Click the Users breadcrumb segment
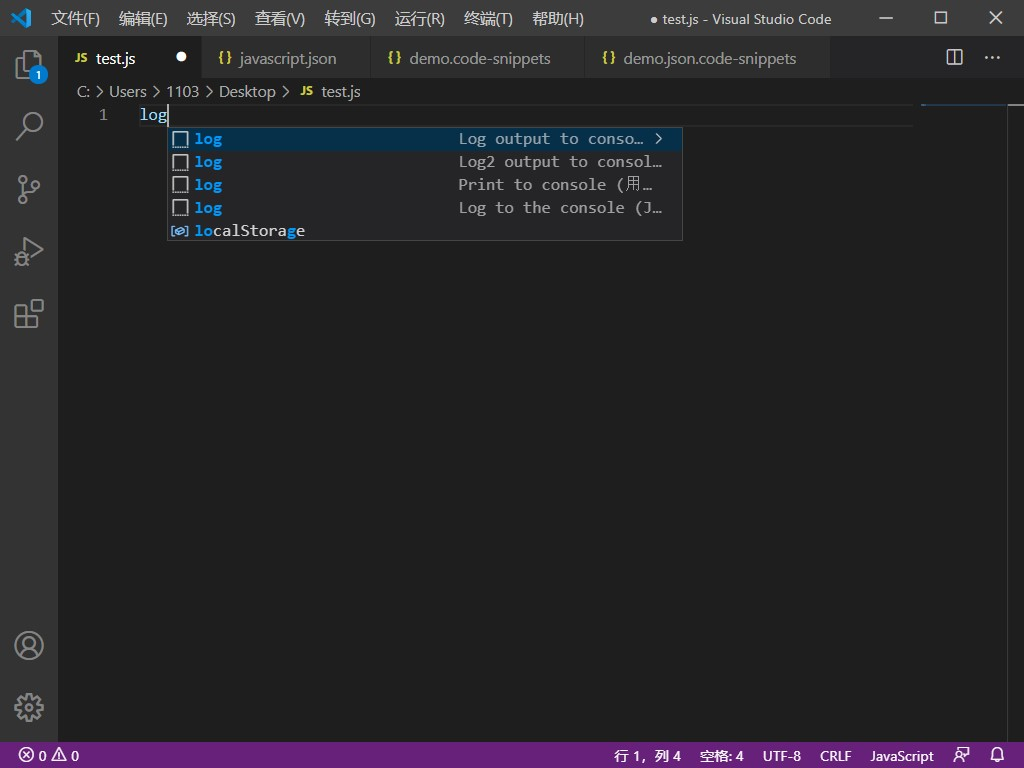Screen dimensions: 1024x768 point(127,91)
